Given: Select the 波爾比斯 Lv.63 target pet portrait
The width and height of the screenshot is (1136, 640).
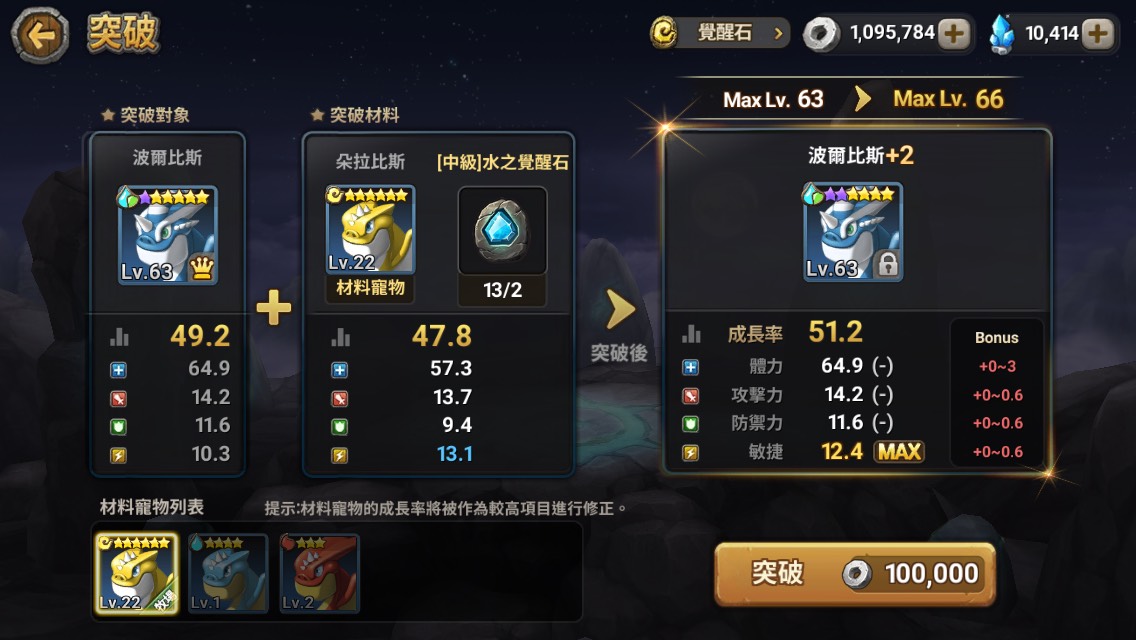Looking at the screenshot, I should [167, 235].
